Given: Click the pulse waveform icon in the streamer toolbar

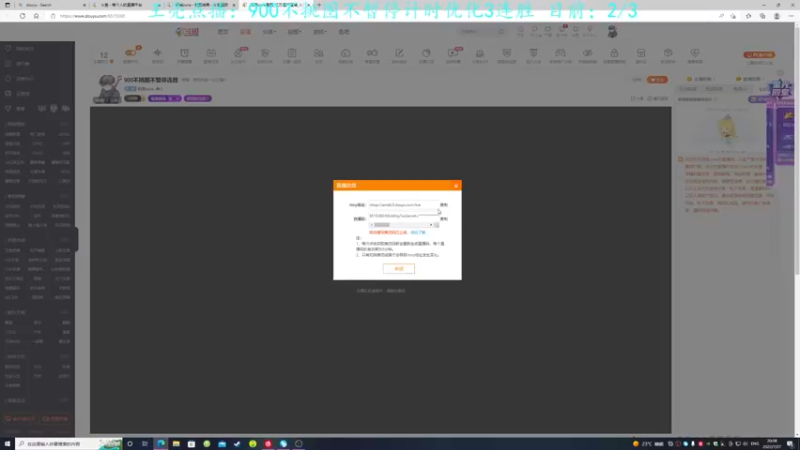Looking at the screenshot, I should click(157, 53).
